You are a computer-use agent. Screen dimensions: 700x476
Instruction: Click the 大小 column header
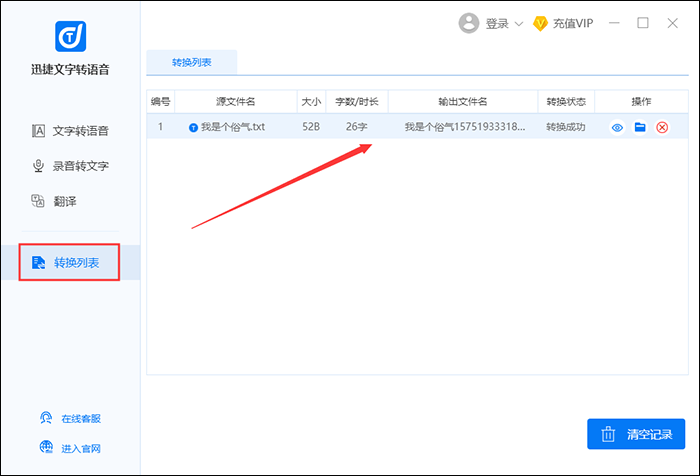click(311, 101)
